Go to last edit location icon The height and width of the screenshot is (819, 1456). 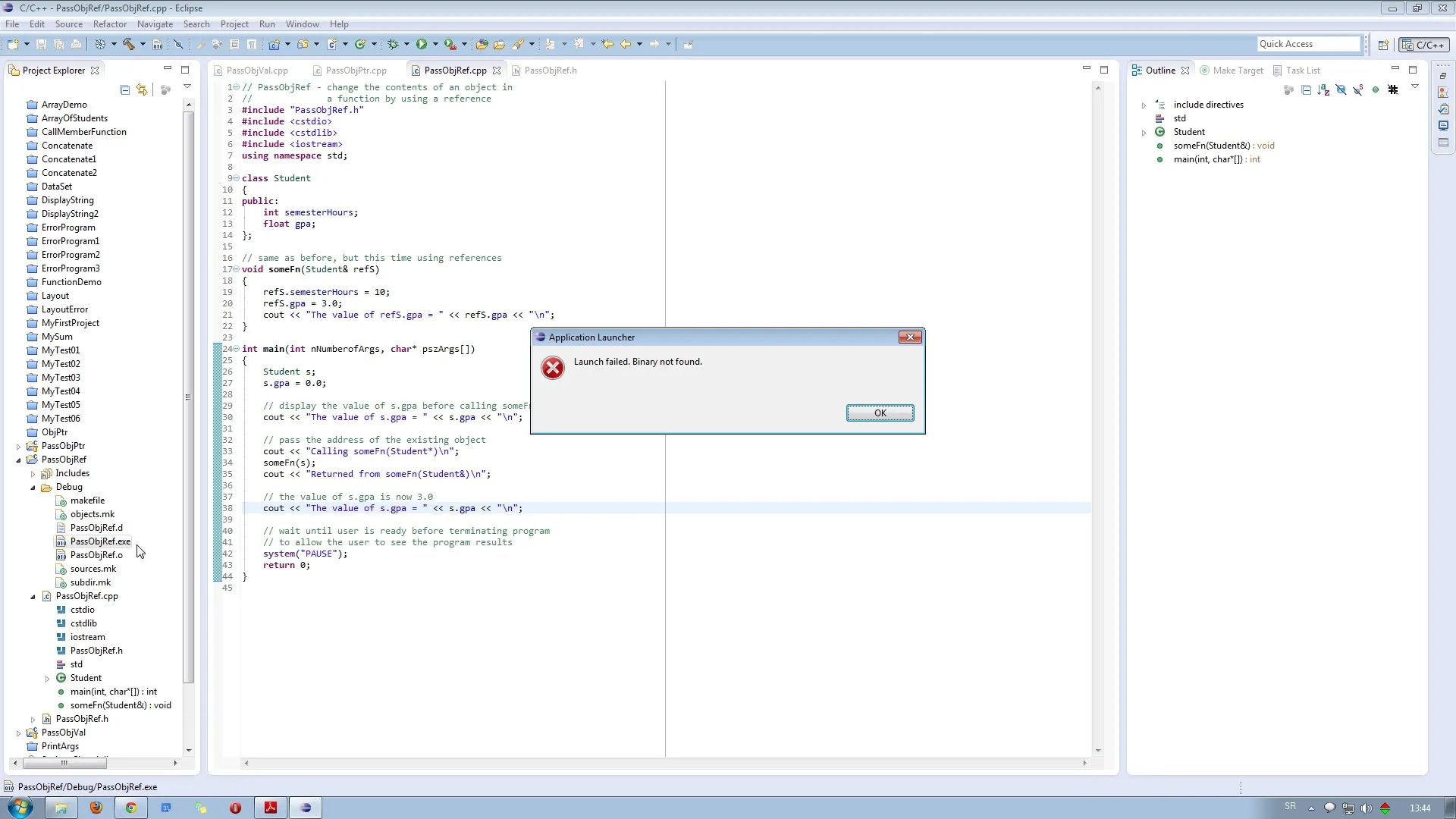tap(607, 44)
